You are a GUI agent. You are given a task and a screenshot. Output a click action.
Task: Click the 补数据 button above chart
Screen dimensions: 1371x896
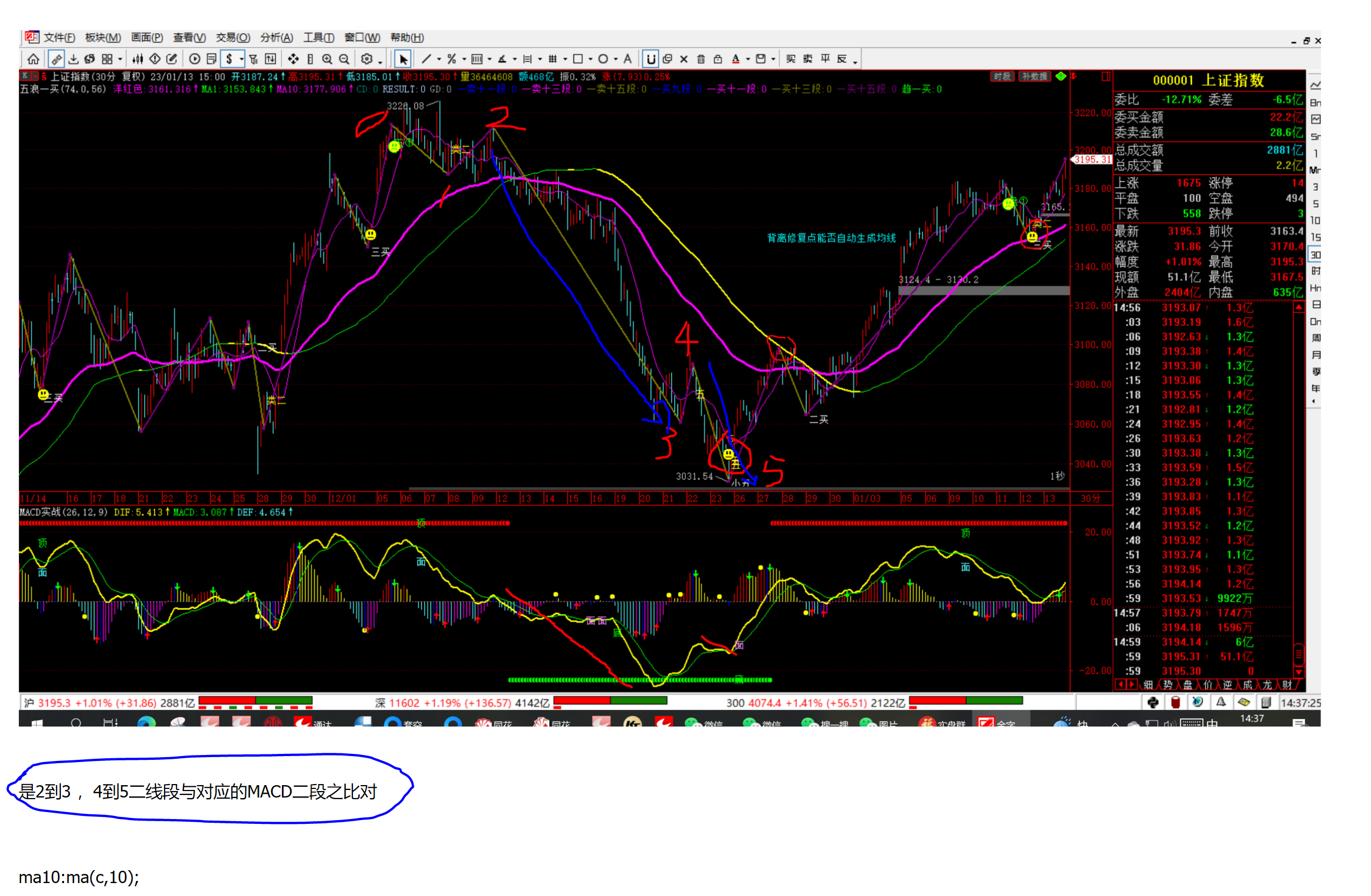pos(1035,76)
